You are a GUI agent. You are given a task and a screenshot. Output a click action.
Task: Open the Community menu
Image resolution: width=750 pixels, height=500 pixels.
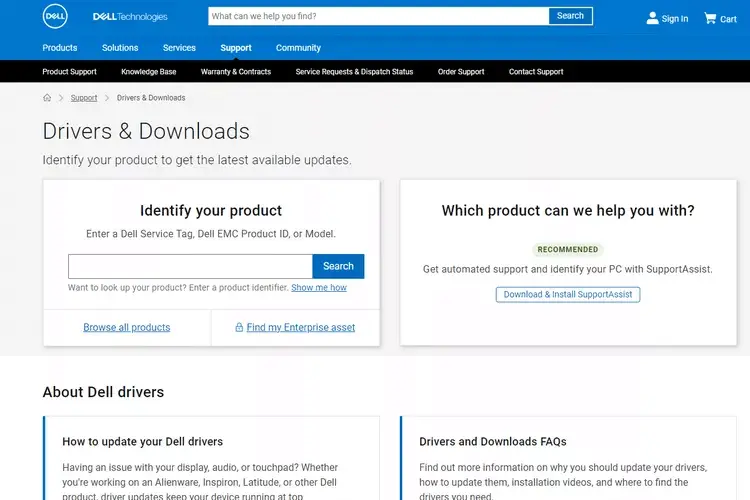[298, 48]
